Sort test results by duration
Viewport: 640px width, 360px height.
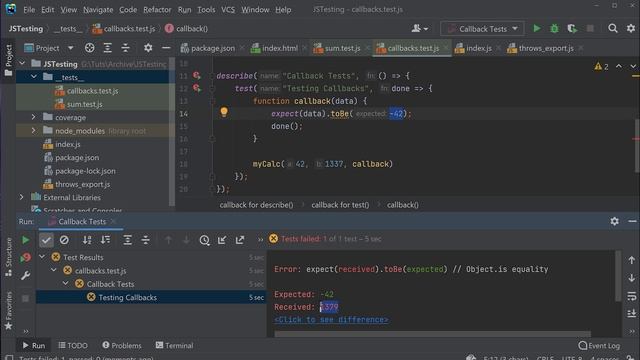(x=105, y=240)
